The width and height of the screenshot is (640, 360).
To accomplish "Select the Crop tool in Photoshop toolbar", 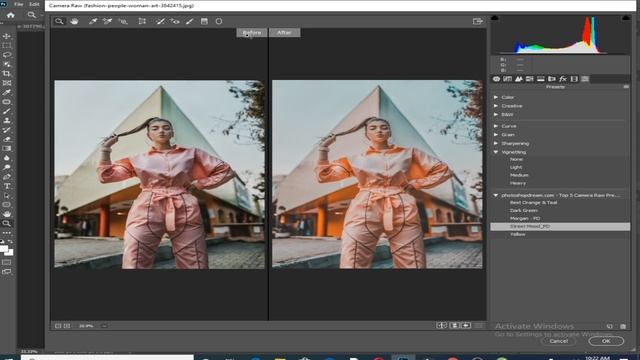I will (x=7, y=74).
